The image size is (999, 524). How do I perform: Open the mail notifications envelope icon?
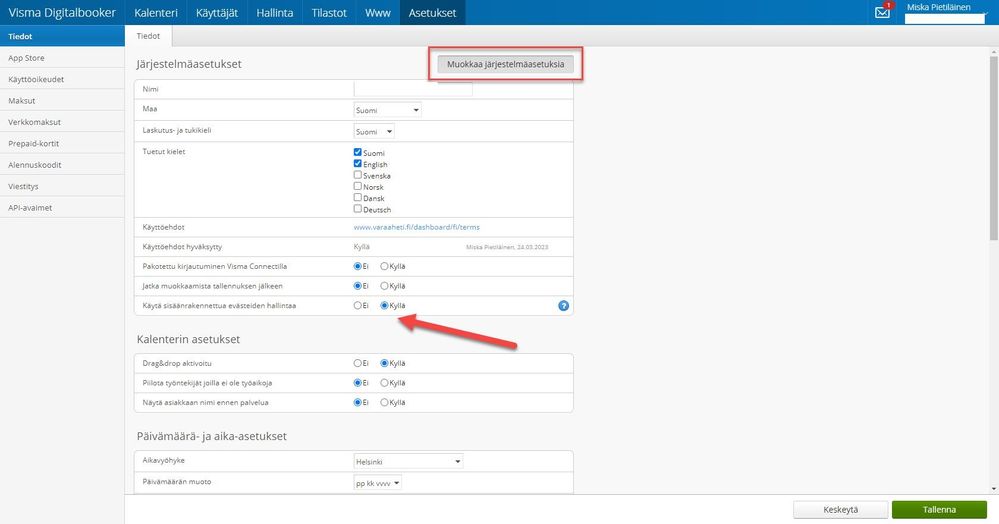881,13
